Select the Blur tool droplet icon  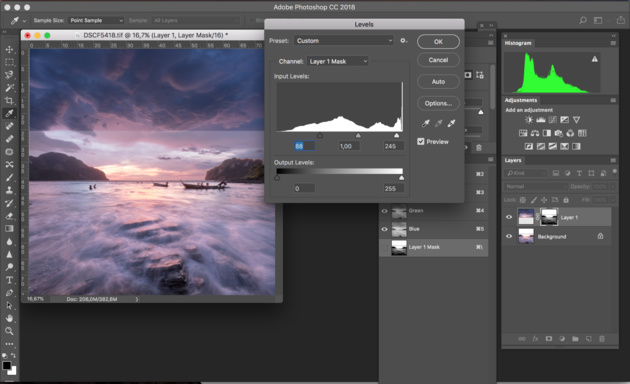(x=9, y=241)
